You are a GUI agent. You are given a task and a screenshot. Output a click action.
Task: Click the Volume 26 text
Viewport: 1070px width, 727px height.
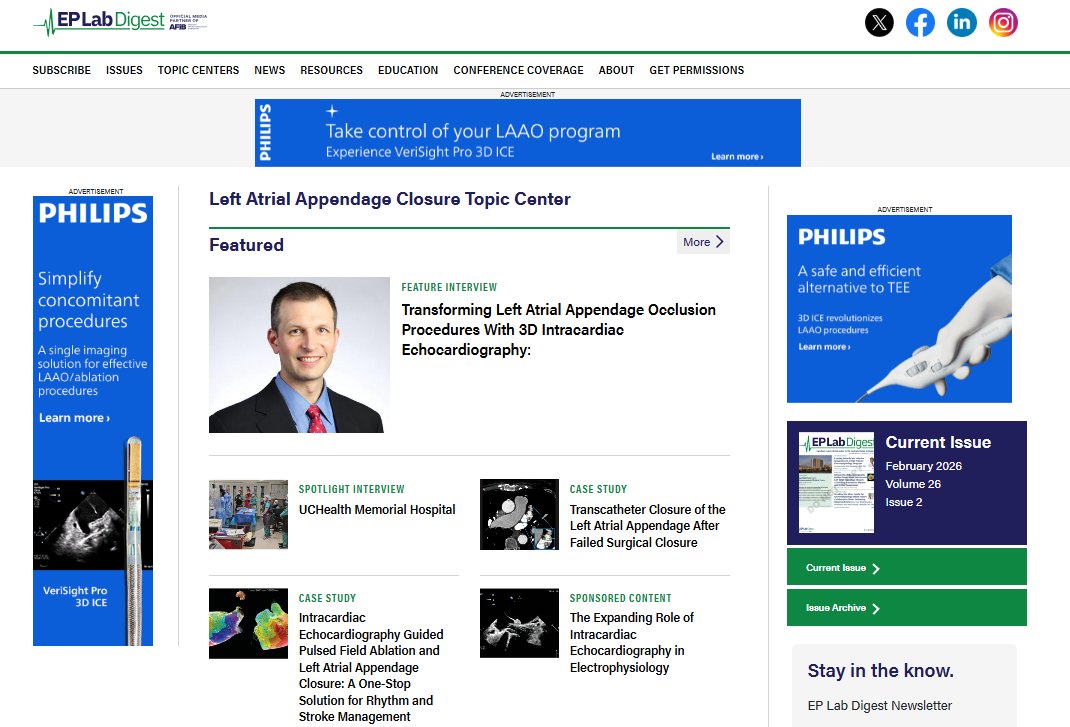point(913,484)
